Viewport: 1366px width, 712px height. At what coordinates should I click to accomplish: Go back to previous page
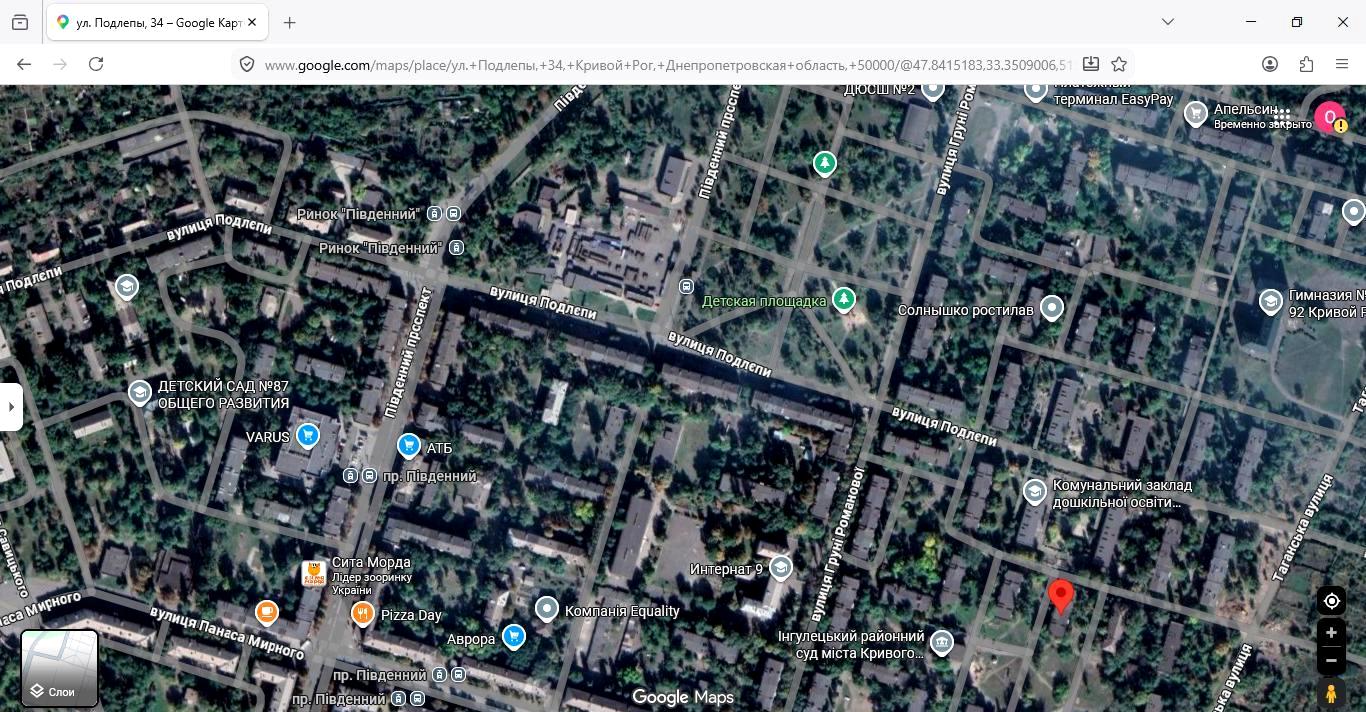tap(24, 64)
